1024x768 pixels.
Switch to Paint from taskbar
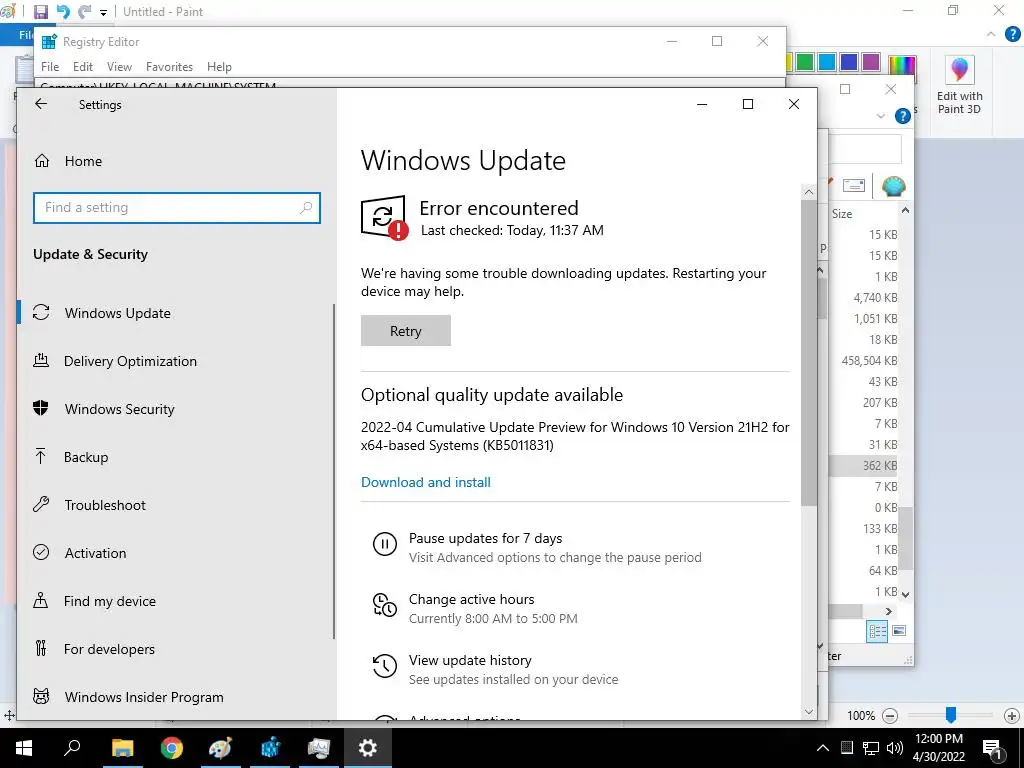point(220,748)
